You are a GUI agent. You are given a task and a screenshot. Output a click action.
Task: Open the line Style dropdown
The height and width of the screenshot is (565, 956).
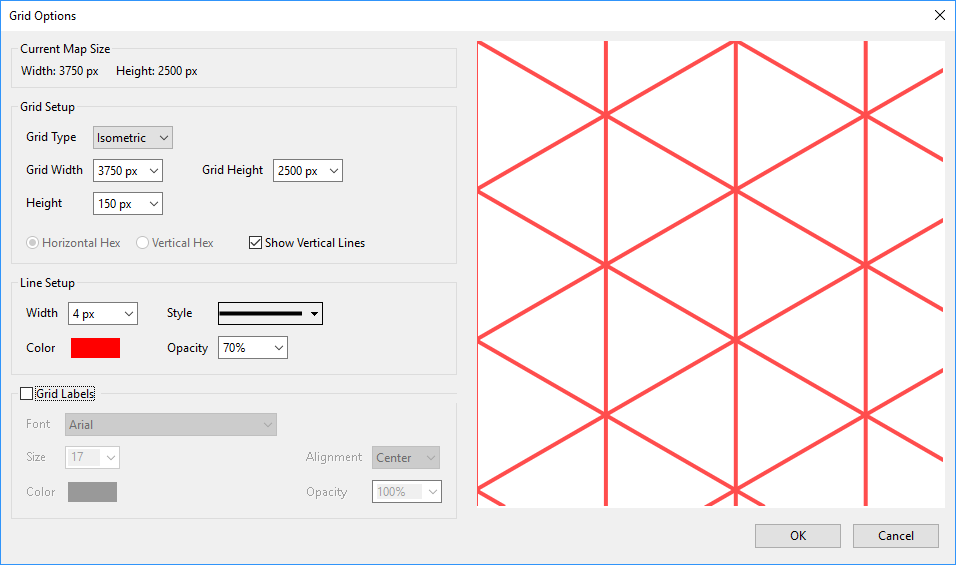coord(270,314)
